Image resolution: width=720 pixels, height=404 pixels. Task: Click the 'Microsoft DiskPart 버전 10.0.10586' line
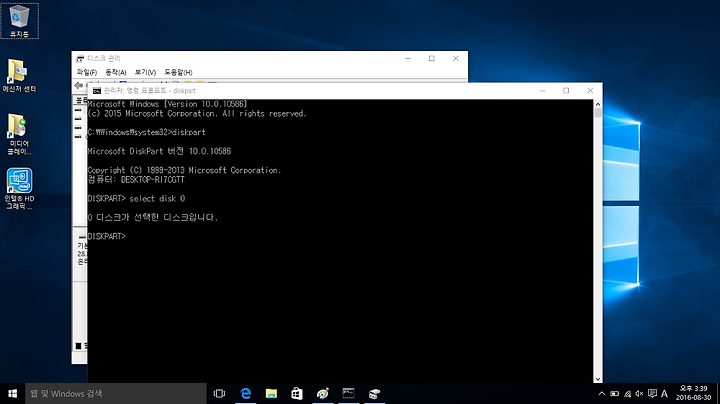click(x=159, y=152)
